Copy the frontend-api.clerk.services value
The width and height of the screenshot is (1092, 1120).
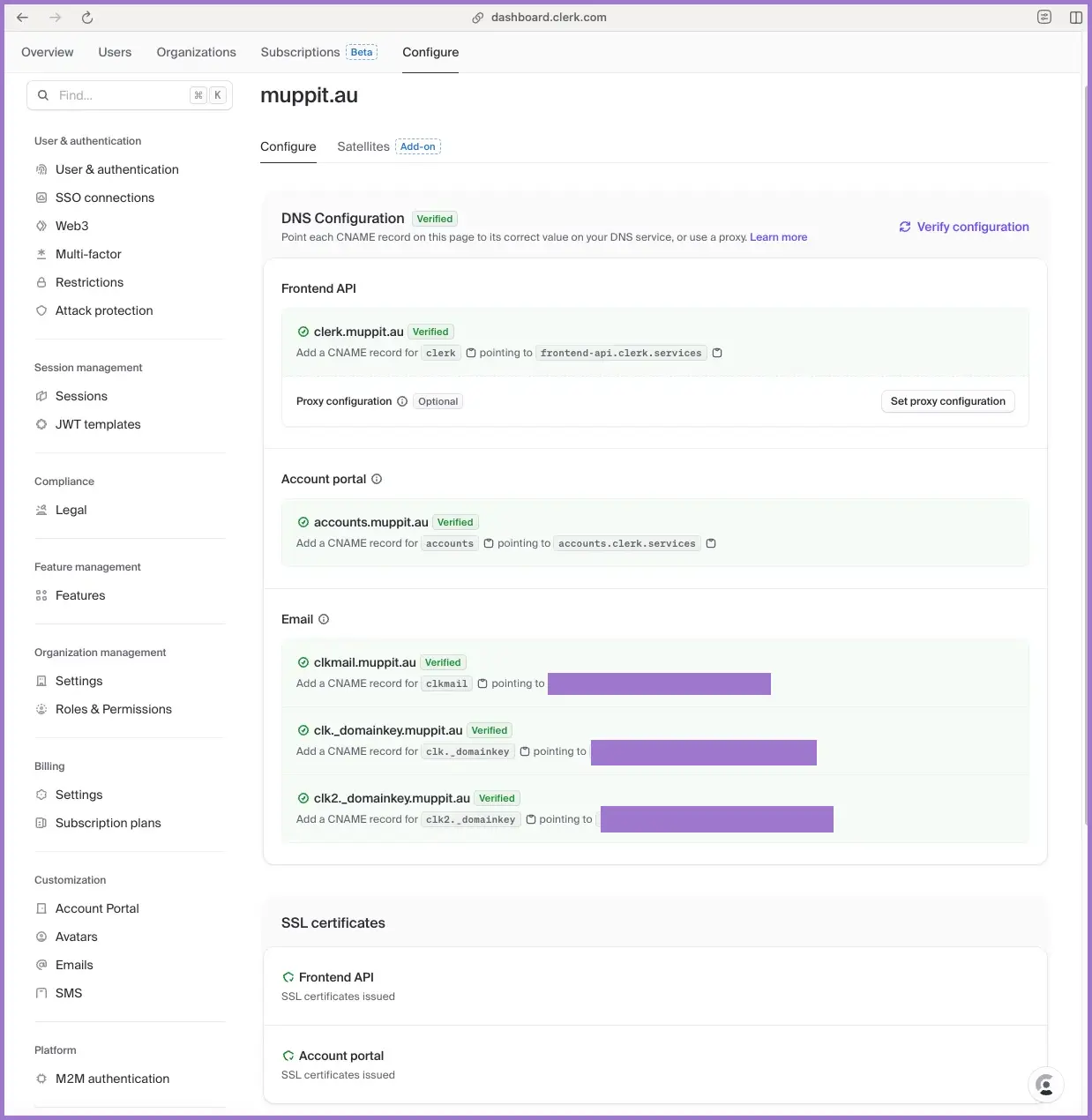[717, 353]
